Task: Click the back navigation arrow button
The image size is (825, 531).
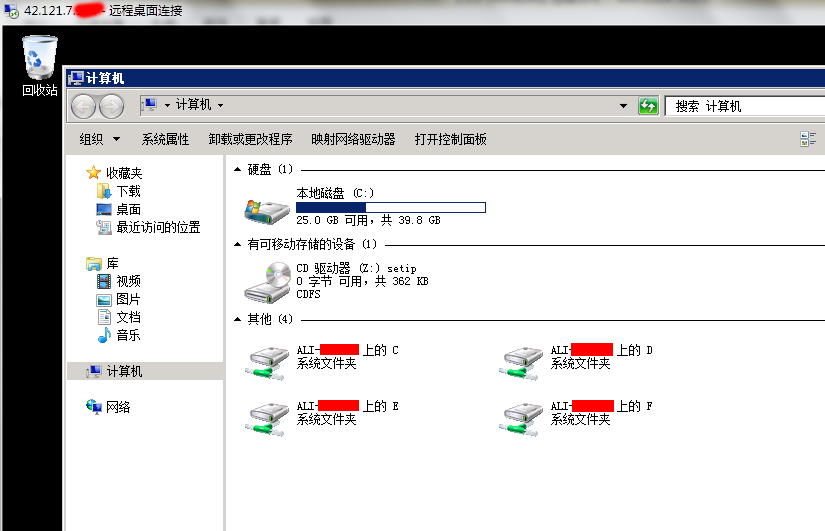Action: (83, 106)
